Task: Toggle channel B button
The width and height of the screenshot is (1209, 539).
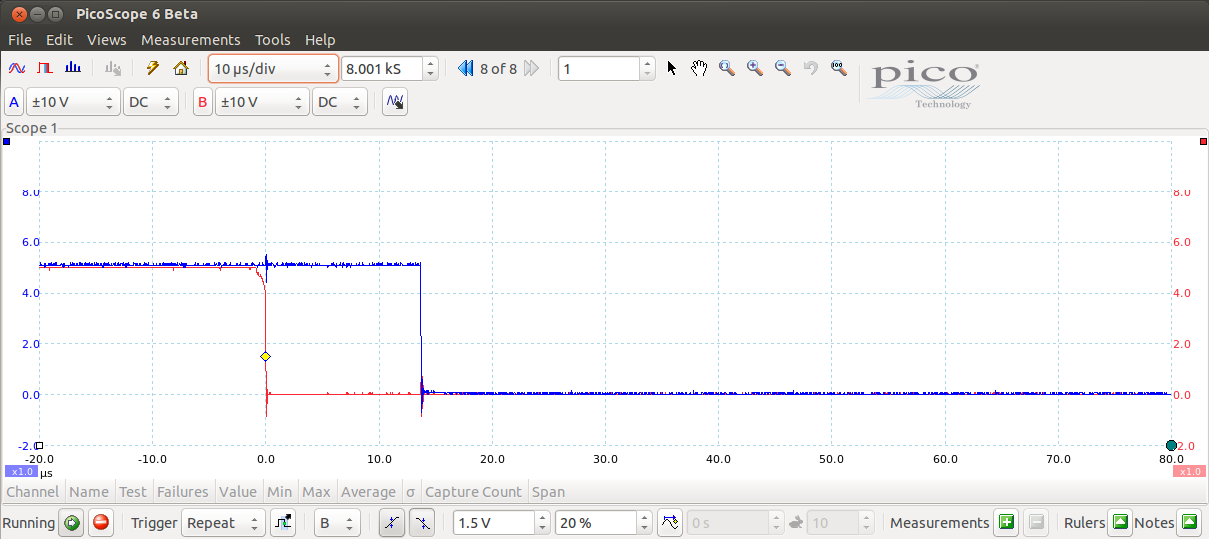Action: (x=202, y=102)
